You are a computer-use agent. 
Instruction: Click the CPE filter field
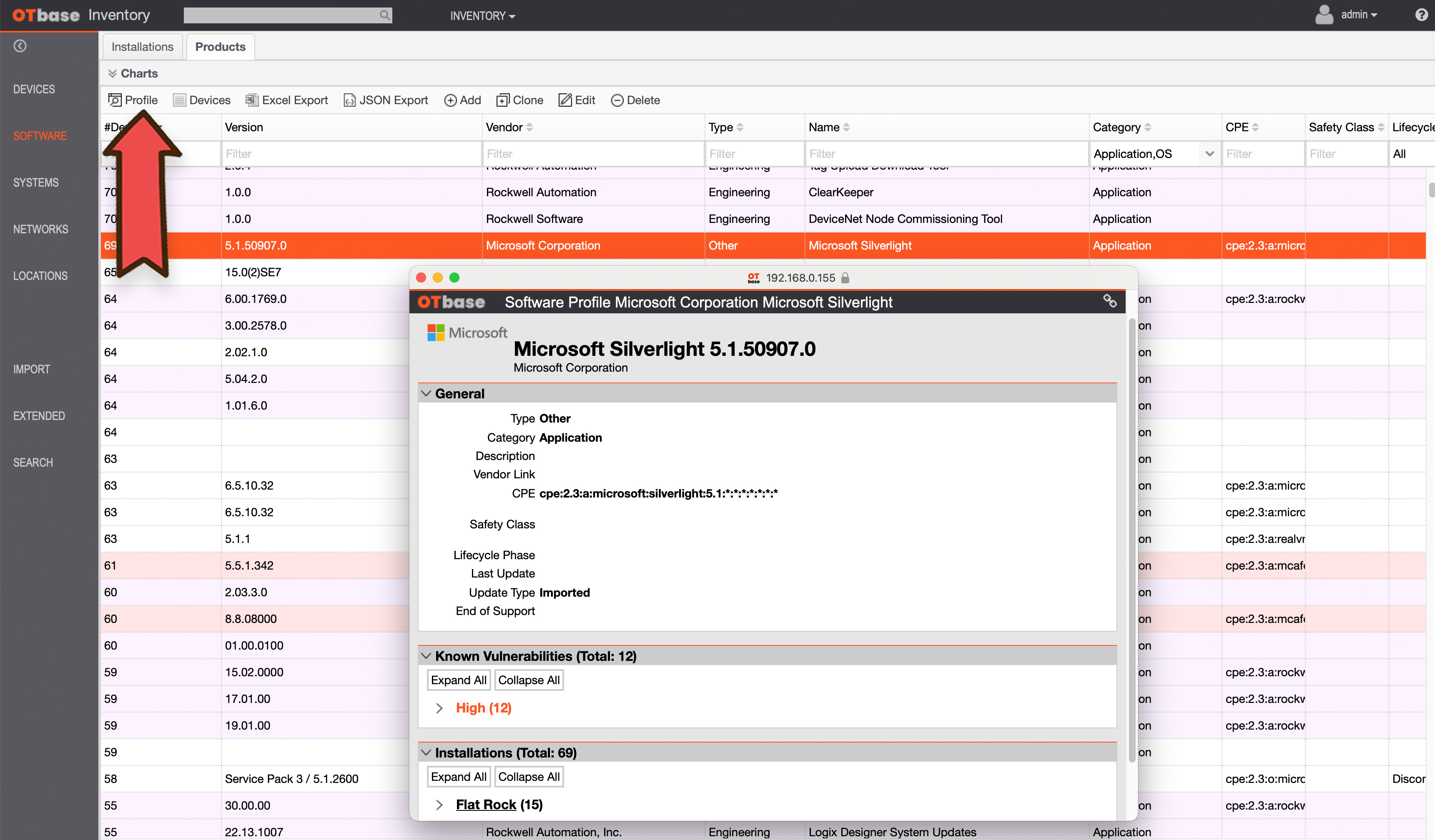pyautogui.click(x=1263, y=154)
